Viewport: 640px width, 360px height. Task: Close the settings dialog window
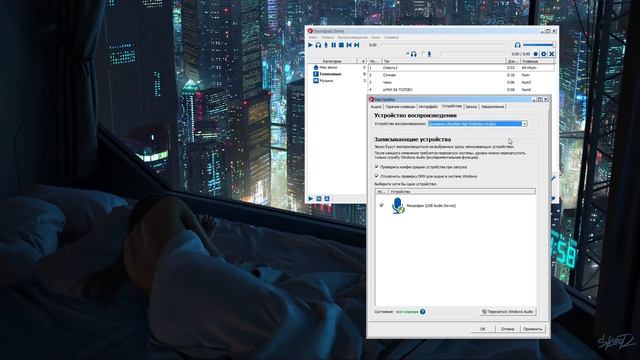pos(546,99)
